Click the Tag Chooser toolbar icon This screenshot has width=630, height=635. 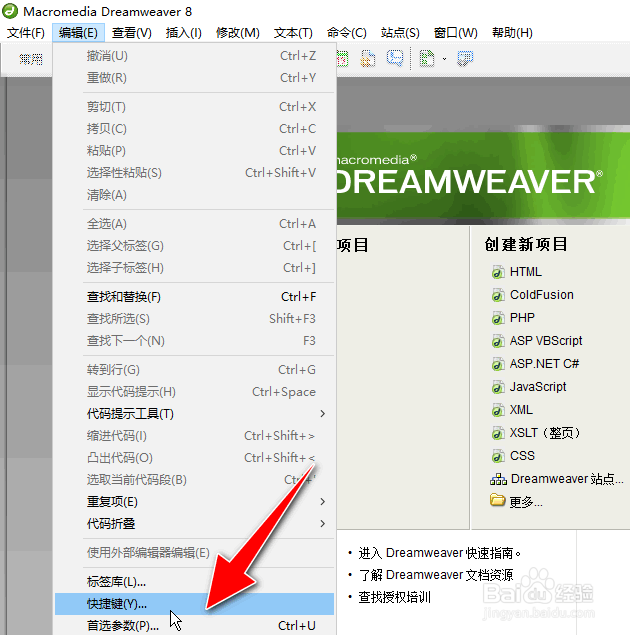pyautogui.click(x=465, y=59)
